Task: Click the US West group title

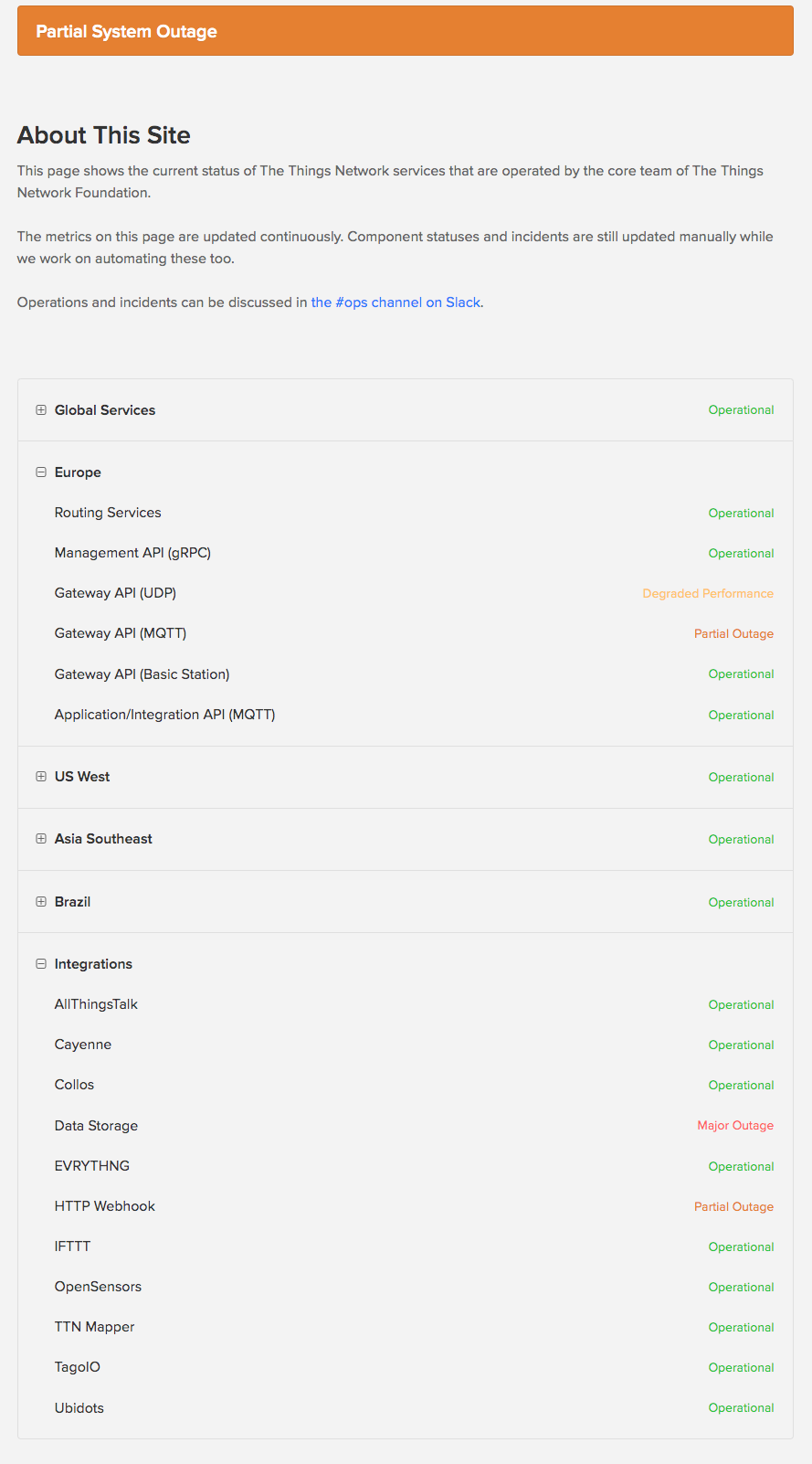Action: click(82, 777)
